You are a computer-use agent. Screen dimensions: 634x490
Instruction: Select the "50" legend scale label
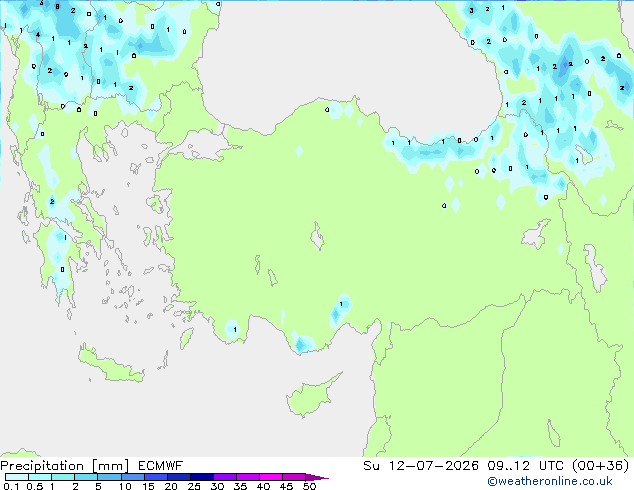tap(309, 486)
